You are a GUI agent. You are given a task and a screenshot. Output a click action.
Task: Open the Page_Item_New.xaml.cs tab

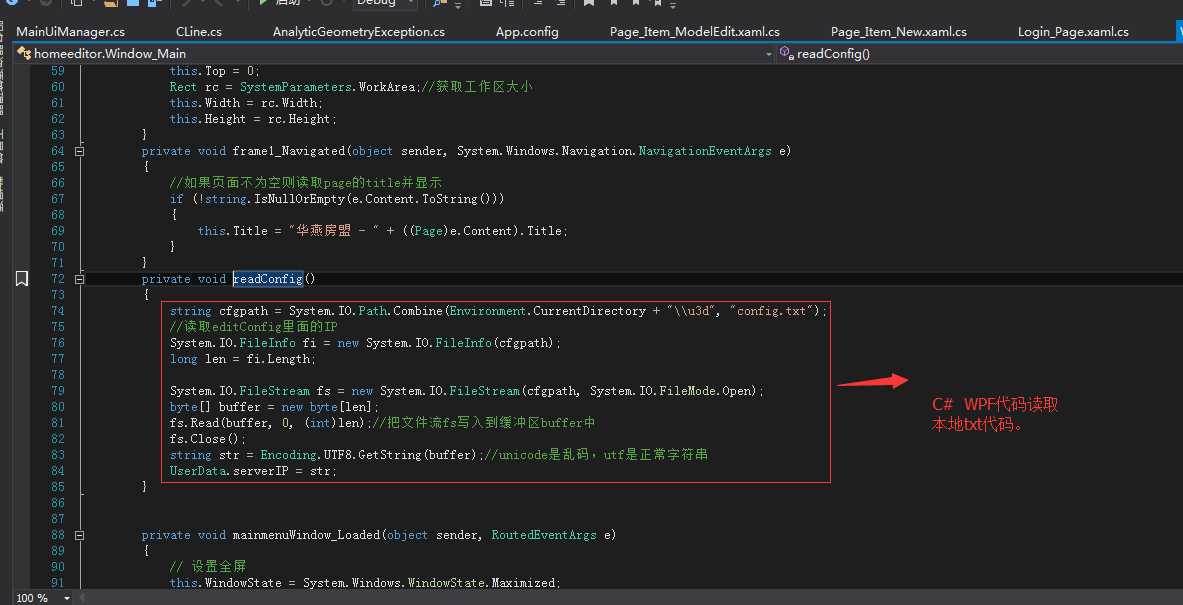(899, 32)
